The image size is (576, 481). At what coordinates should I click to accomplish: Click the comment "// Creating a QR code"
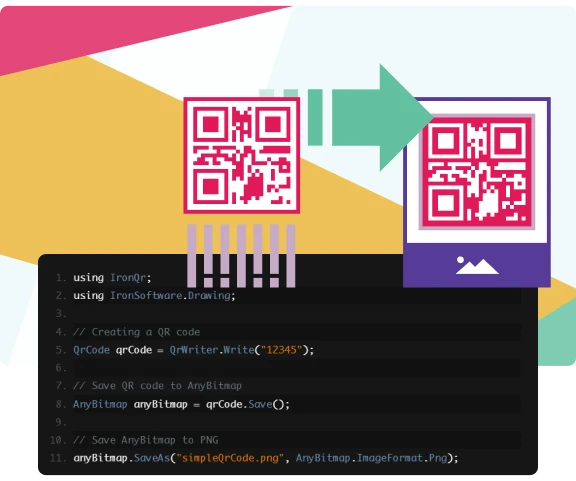pyautogui.click(x=137, y=332)
